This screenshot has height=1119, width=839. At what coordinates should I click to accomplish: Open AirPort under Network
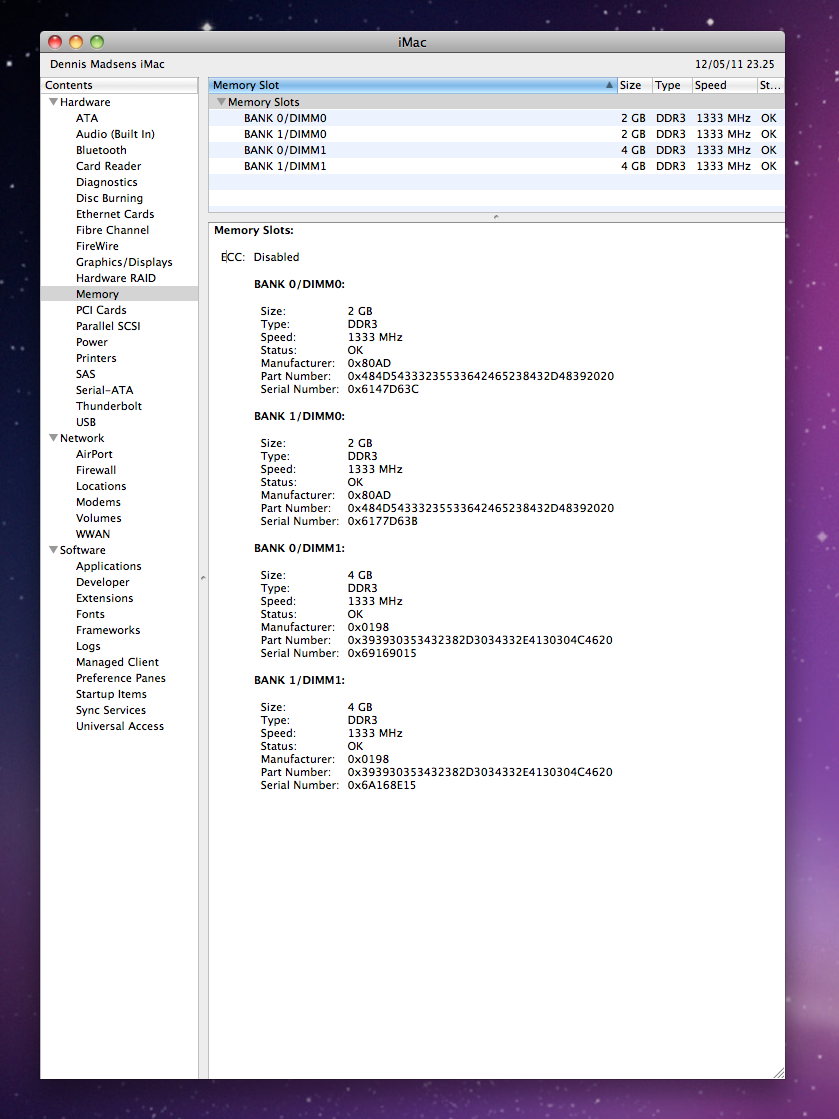(94, 455)
